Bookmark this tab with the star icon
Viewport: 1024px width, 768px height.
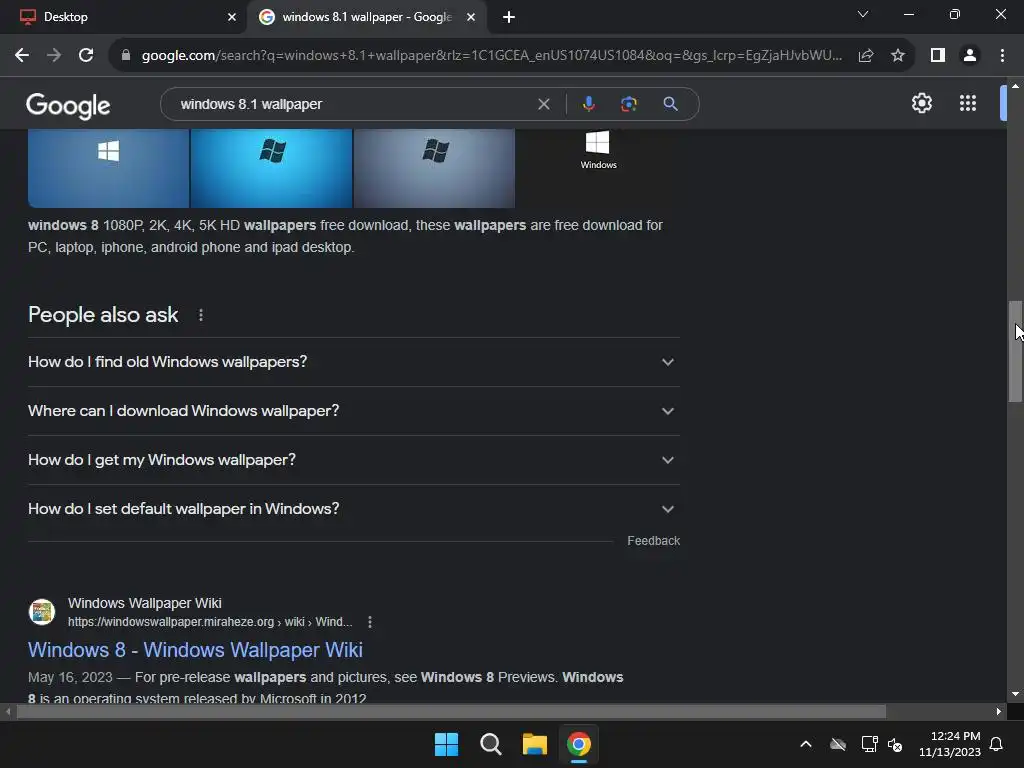click(898, 56)
